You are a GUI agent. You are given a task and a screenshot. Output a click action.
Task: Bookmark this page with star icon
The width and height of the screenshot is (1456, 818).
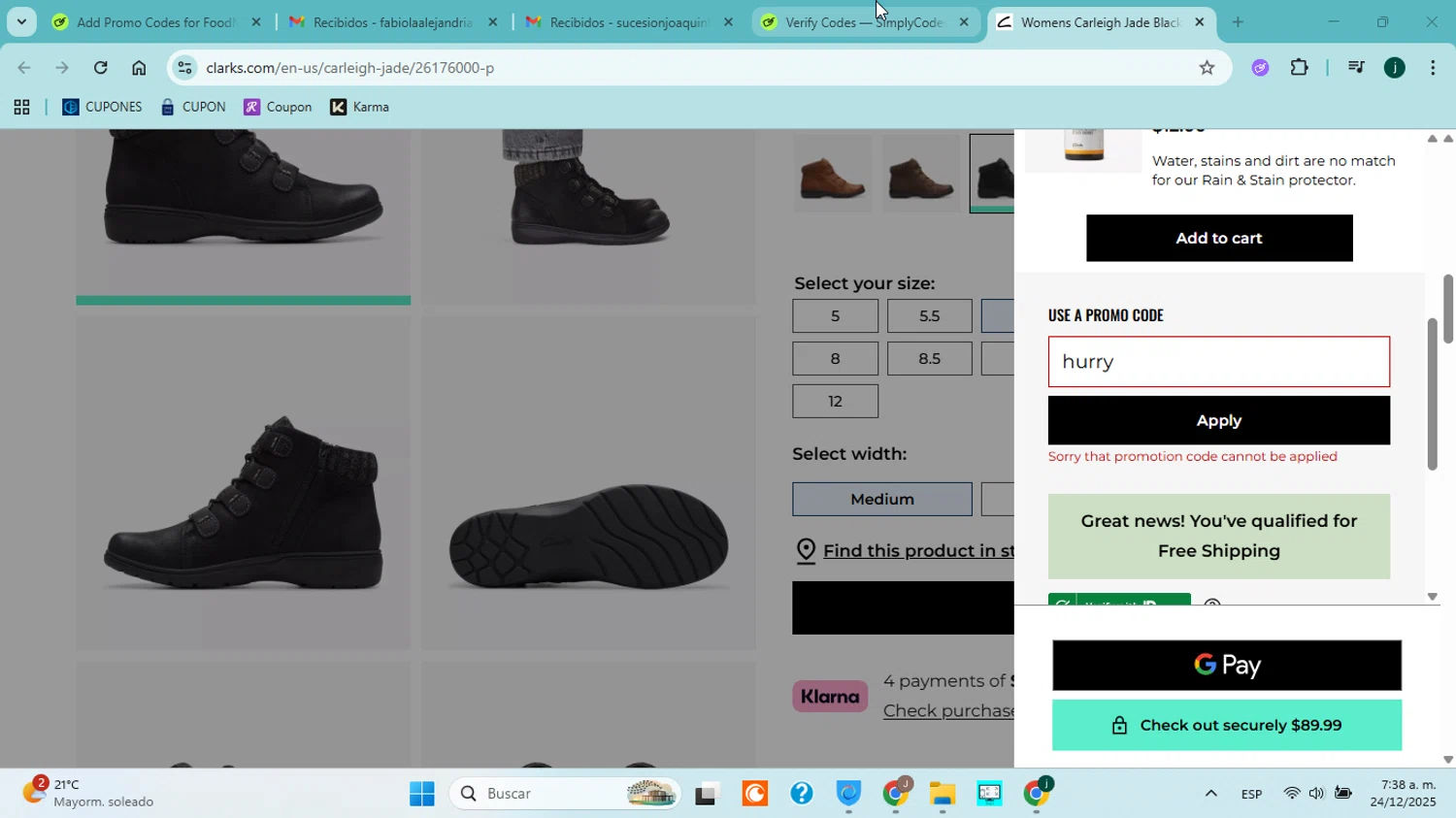coord(1207,68)
